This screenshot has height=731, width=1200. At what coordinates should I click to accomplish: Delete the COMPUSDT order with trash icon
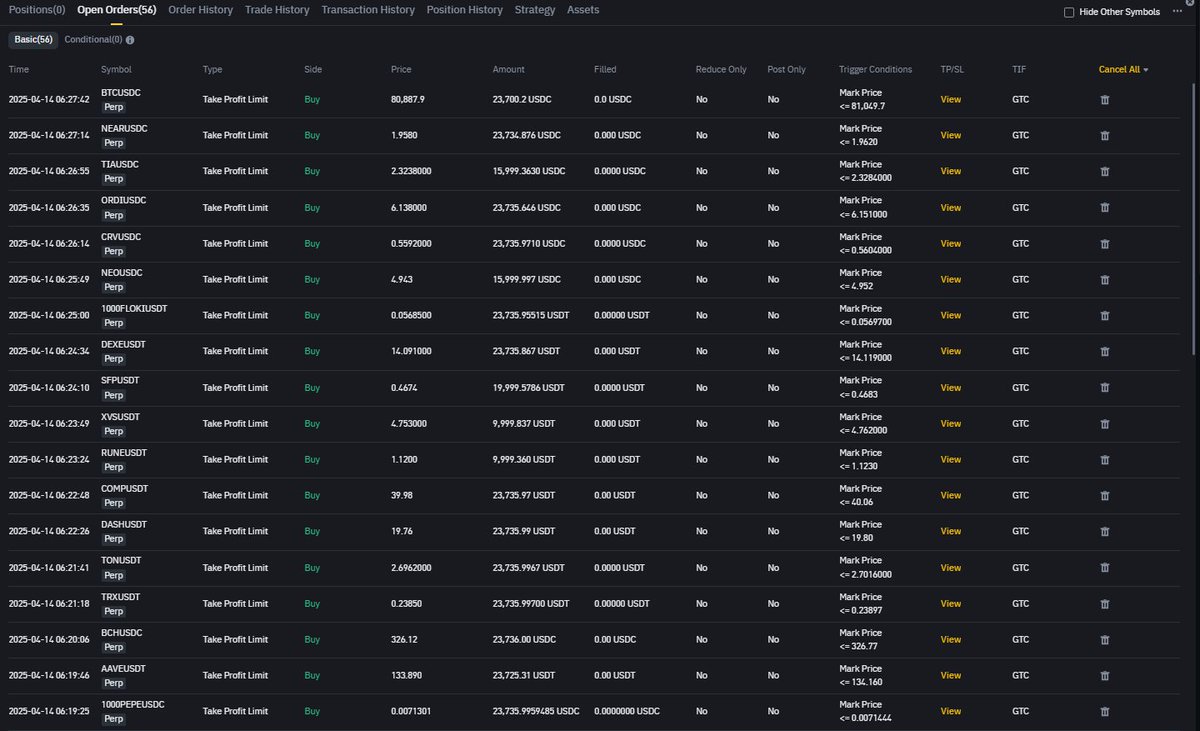(1105, 496)
